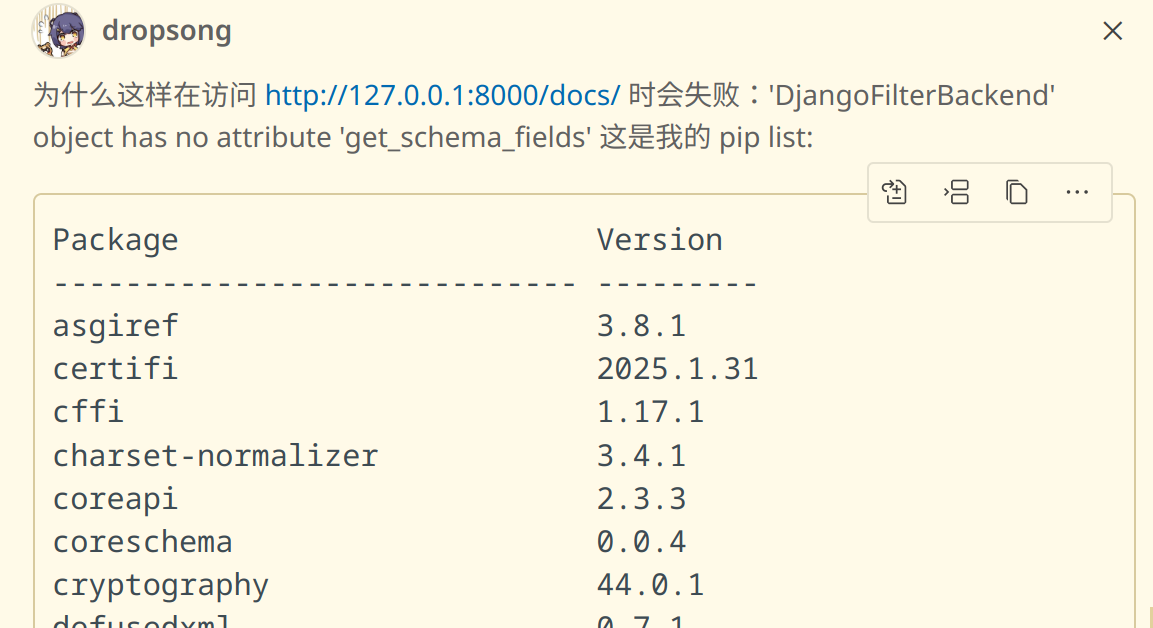
Task: Copy the pip list code block
Action: pyautogui.click(x=1017, y=192)
